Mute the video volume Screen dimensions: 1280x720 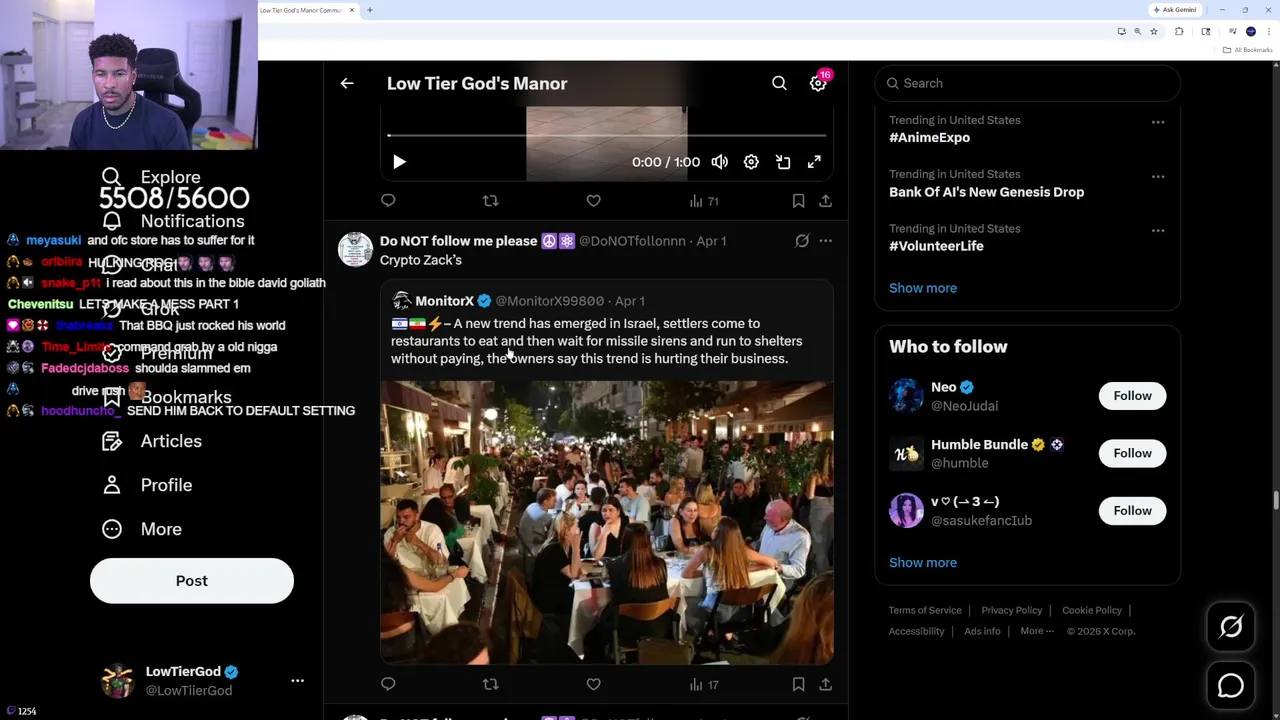tap(720, 162)
